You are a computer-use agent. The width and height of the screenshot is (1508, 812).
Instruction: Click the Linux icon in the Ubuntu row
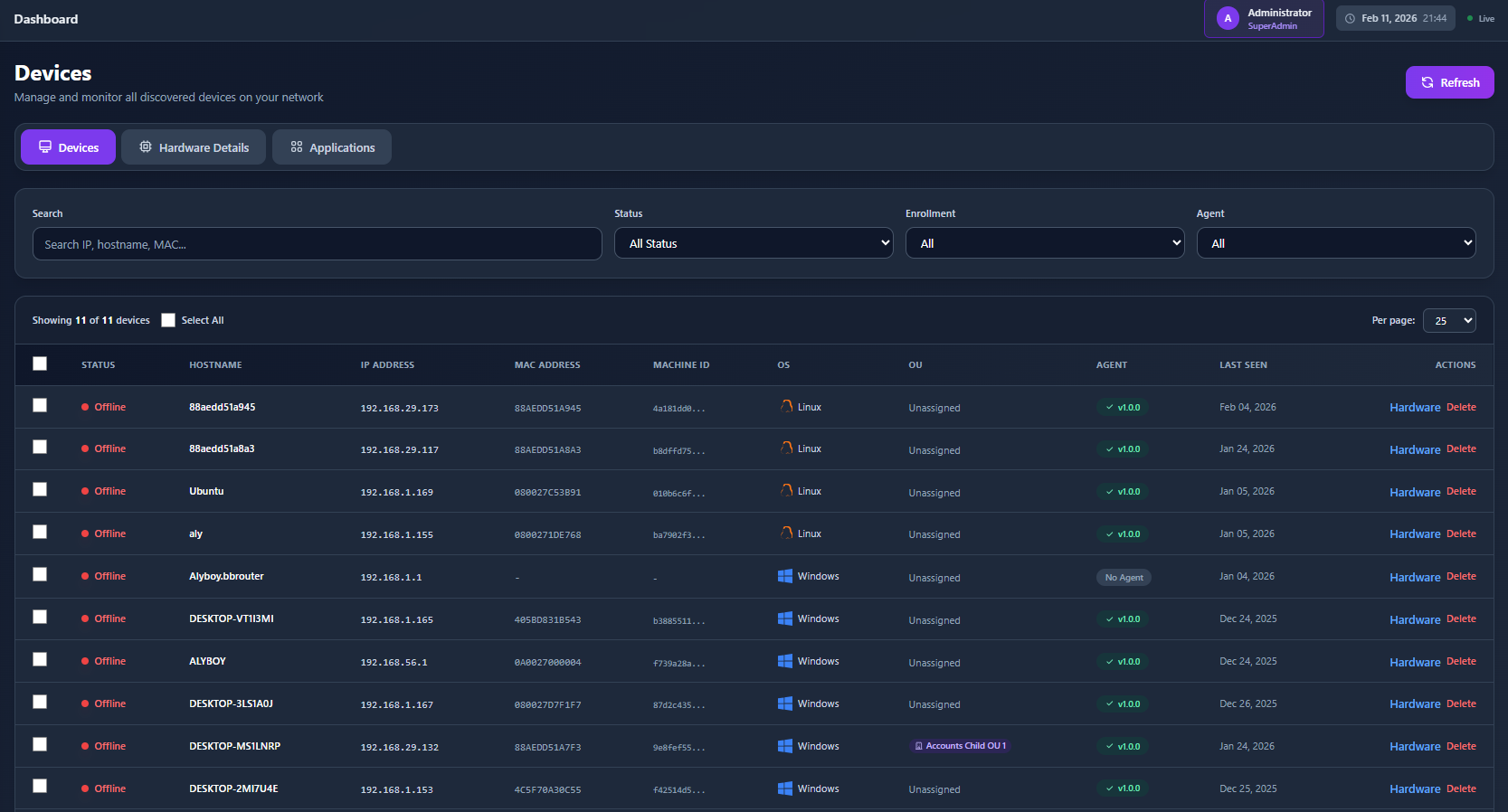coord(786,491)
